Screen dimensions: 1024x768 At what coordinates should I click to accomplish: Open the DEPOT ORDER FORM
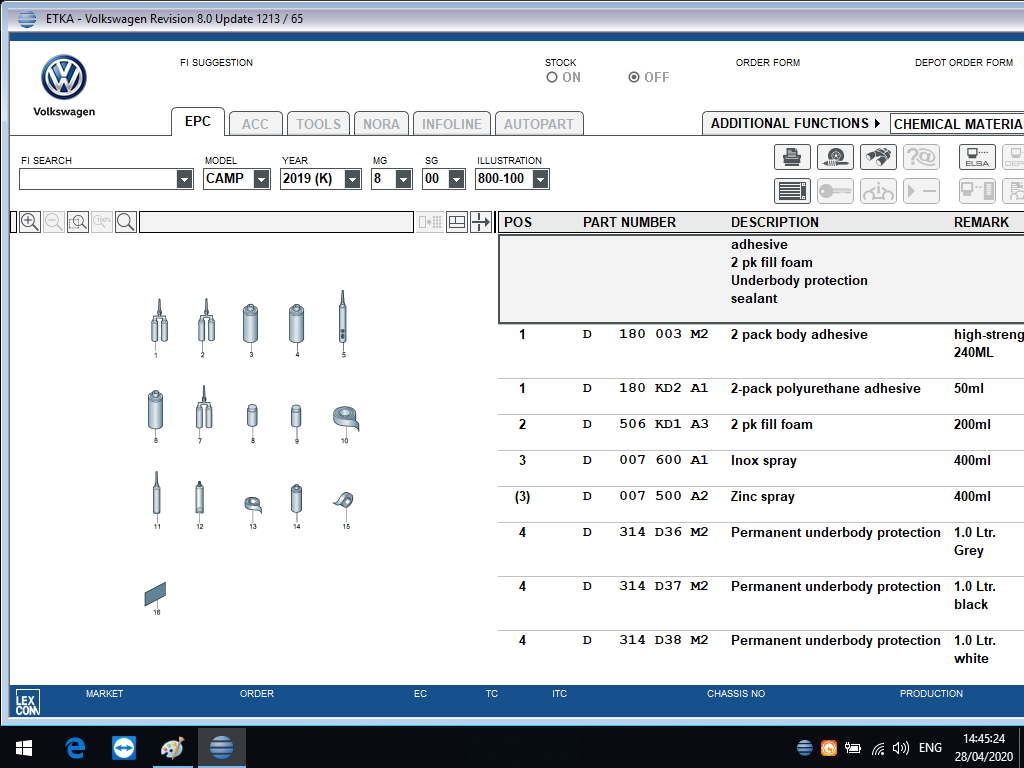[x=964, y=63]
